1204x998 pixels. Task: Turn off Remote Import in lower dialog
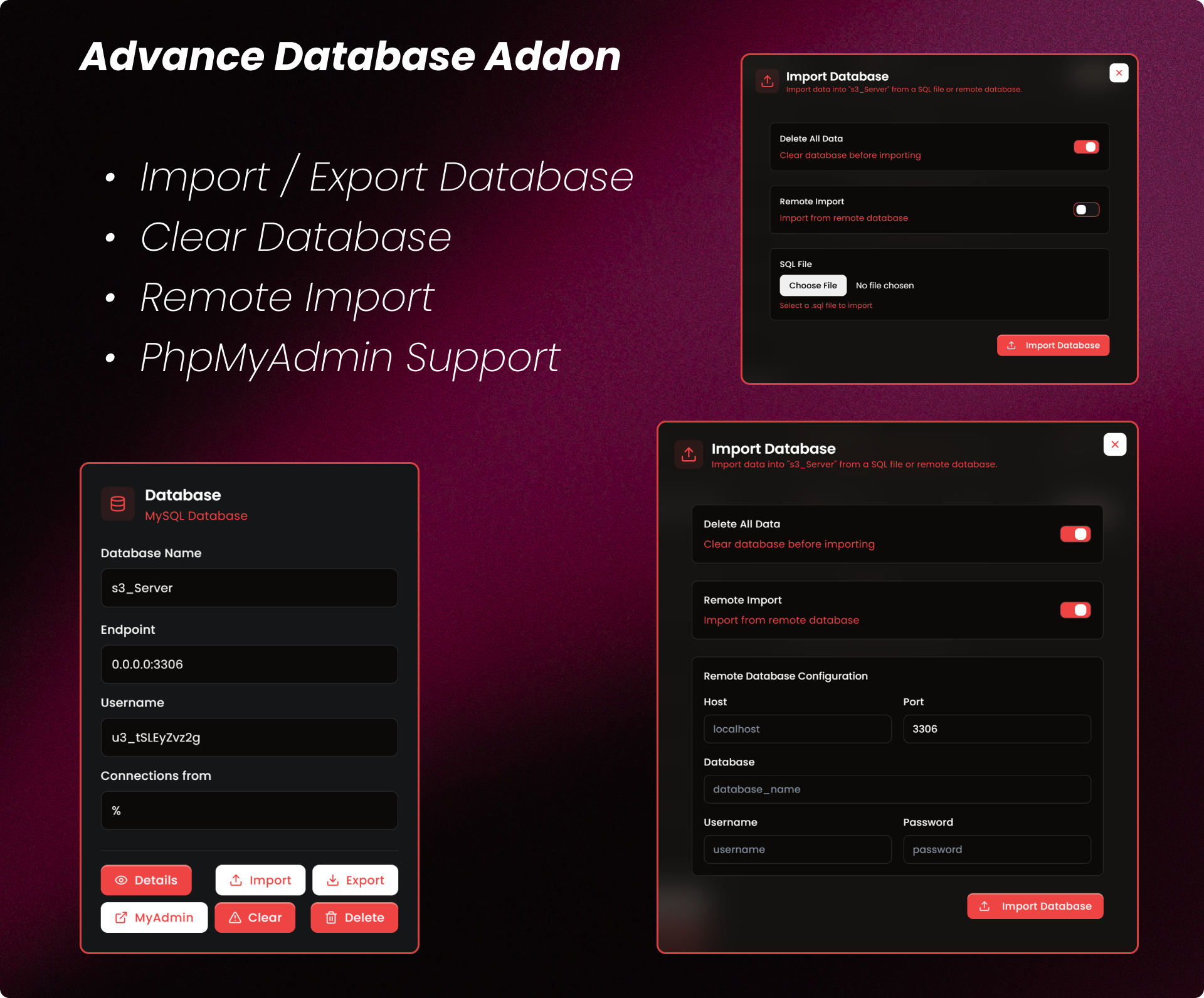click(1075, 610)
